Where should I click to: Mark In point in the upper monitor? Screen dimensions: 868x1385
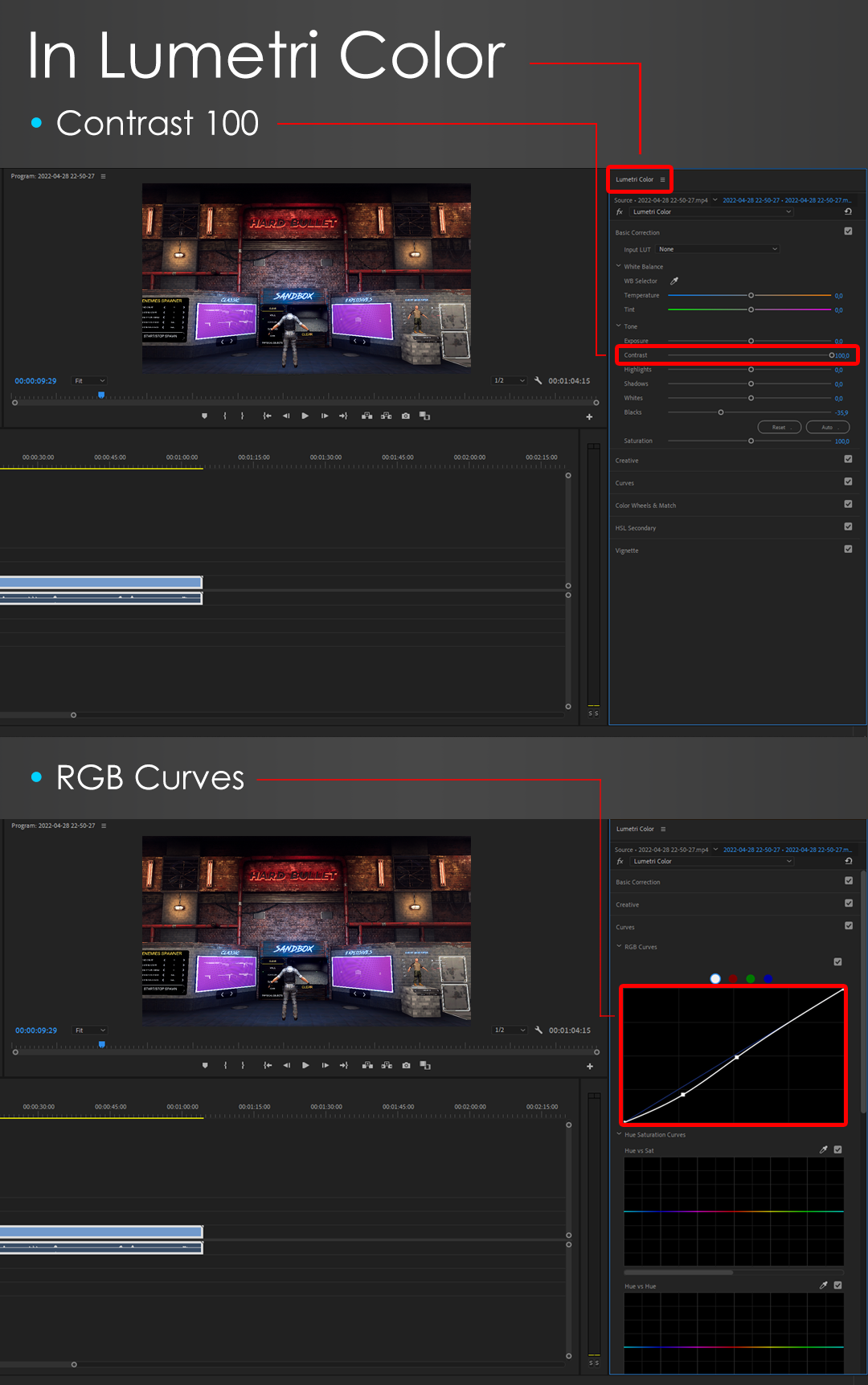click(225, 416)
